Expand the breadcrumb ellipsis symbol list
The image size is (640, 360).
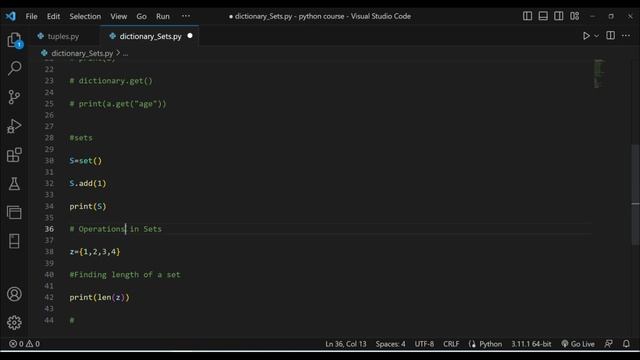point(125,53)
